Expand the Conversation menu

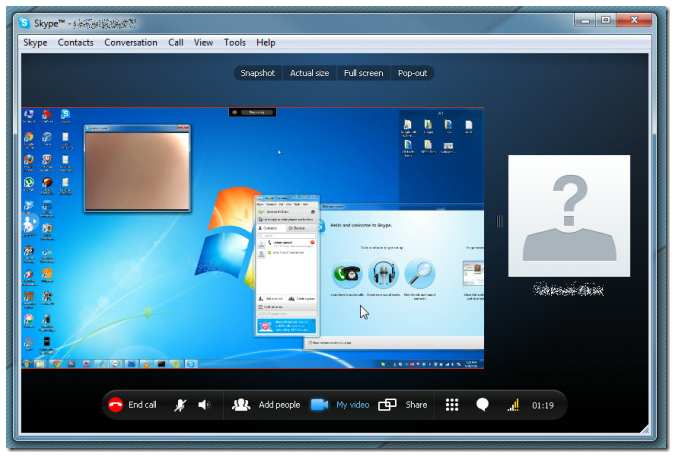coord(131,43)
